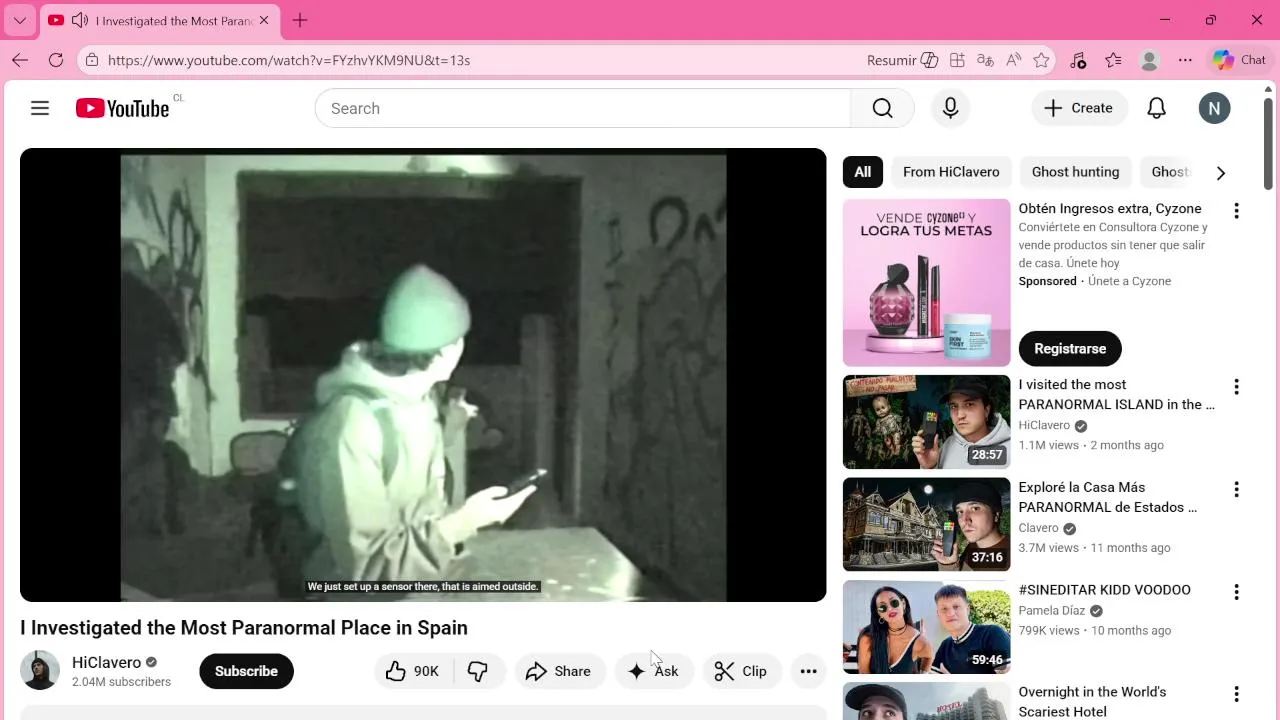Viewport: 1280px width, 720px height.
Task: Click the search magnifier button
Action: (x=882, y=108)
